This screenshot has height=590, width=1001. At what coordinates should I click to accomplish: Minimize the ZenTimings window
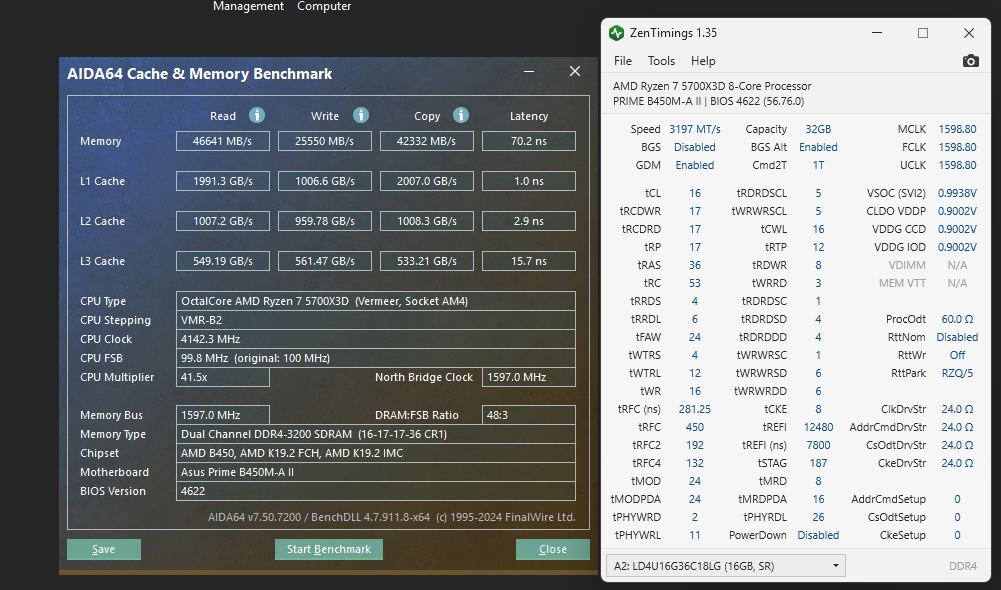click(877, 33)
